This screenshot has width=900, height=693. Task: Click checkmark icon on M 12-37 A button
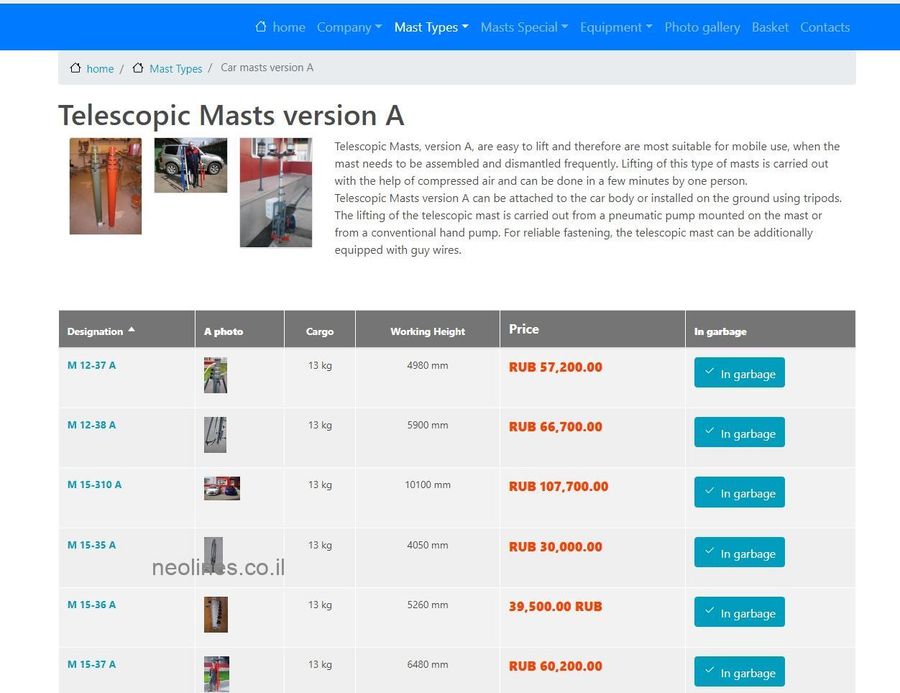709,371
